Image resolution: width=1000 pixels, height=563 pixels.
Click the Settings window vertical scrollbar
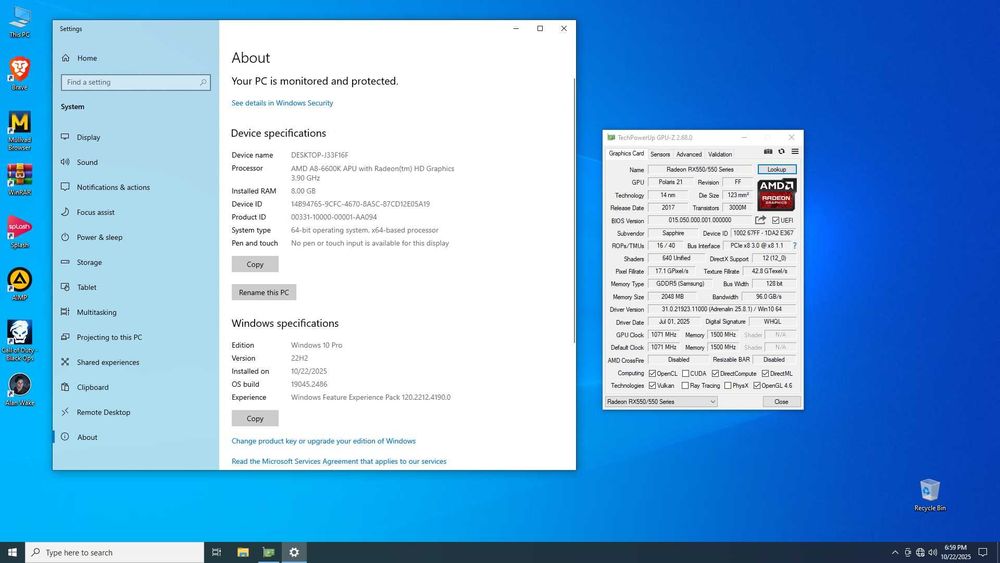click(574, 210)
